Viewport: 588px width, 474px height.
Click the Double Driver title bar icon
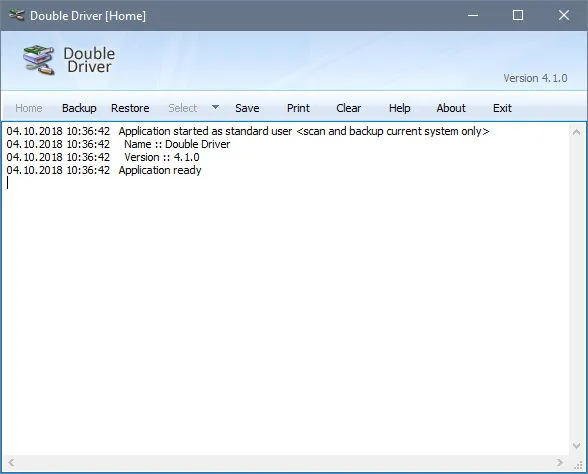coord(16,15)
